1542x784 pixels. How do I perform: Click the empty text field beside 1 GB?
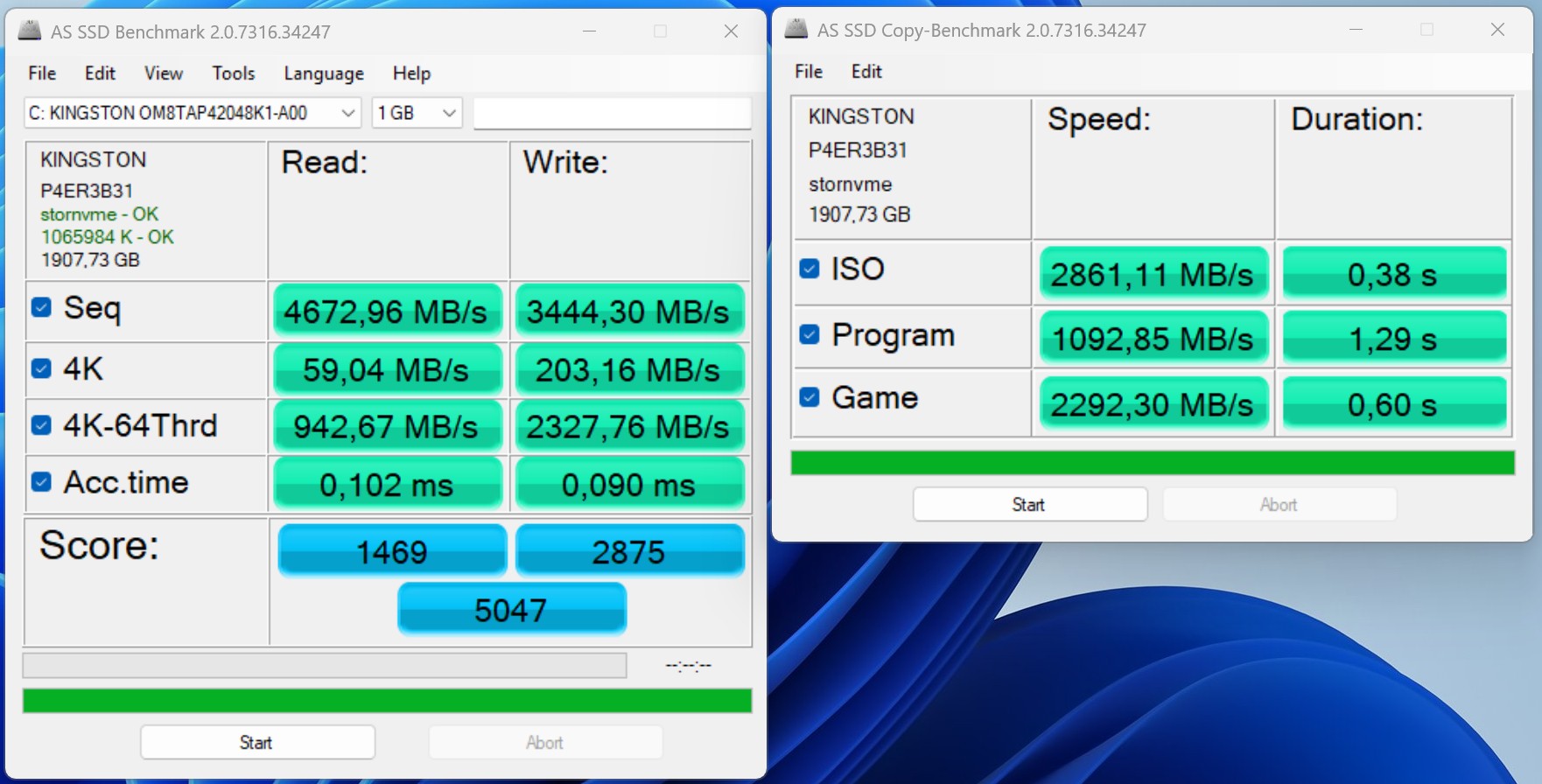click(x=612, y=113)
